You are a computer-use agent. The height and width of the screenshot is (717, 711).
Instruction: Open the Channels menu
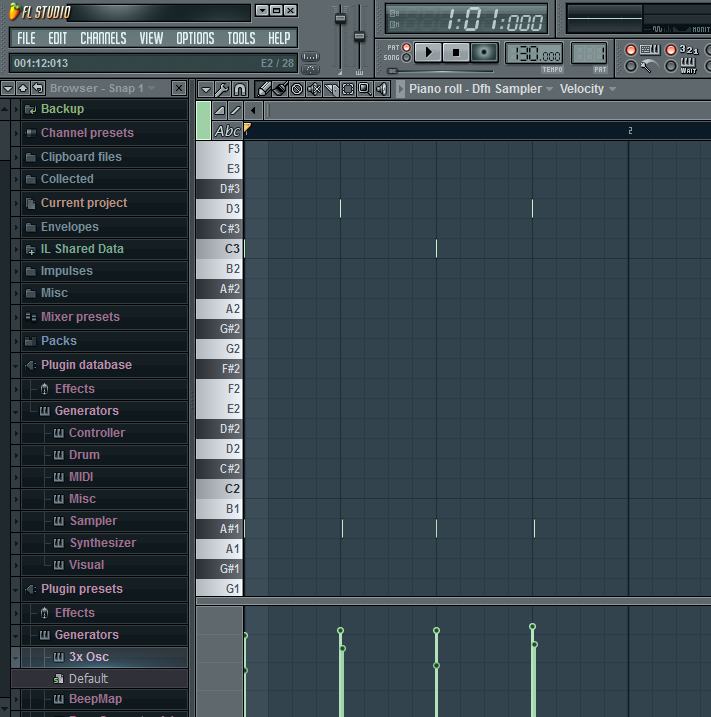pyautogui.click(x=103, y=38)
